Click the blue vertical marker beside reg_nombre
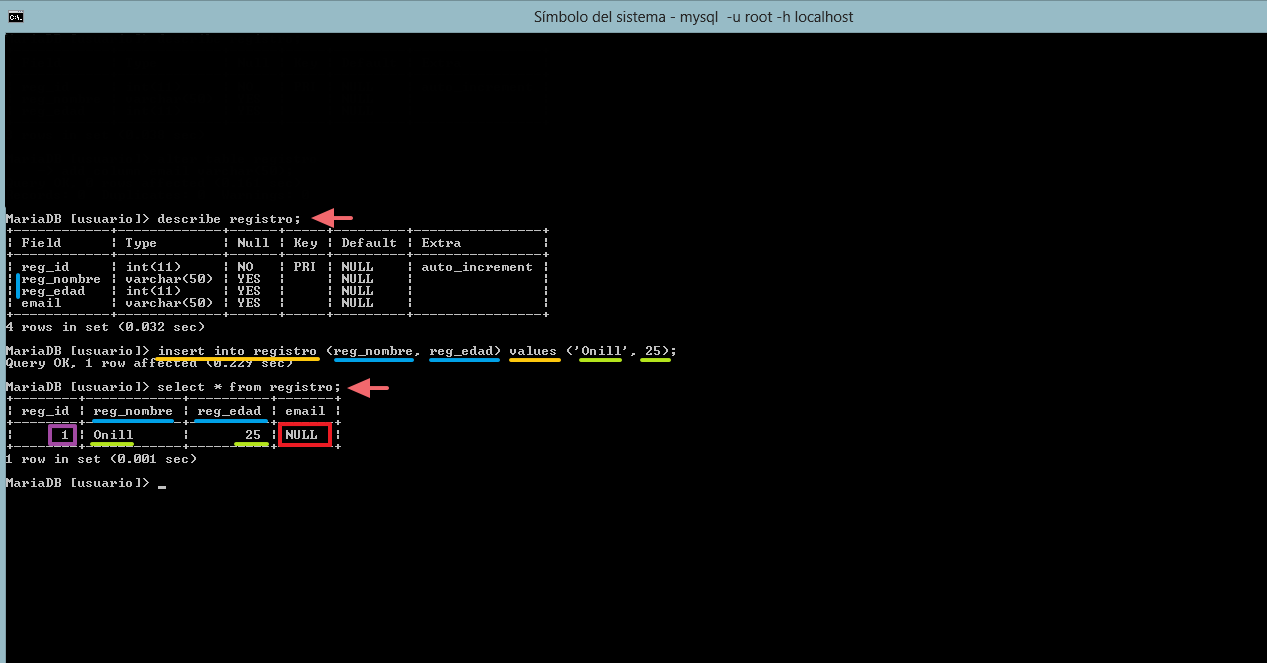This screenshot has height=663, width=1267. pyautogui.click(x=17, y=285)
